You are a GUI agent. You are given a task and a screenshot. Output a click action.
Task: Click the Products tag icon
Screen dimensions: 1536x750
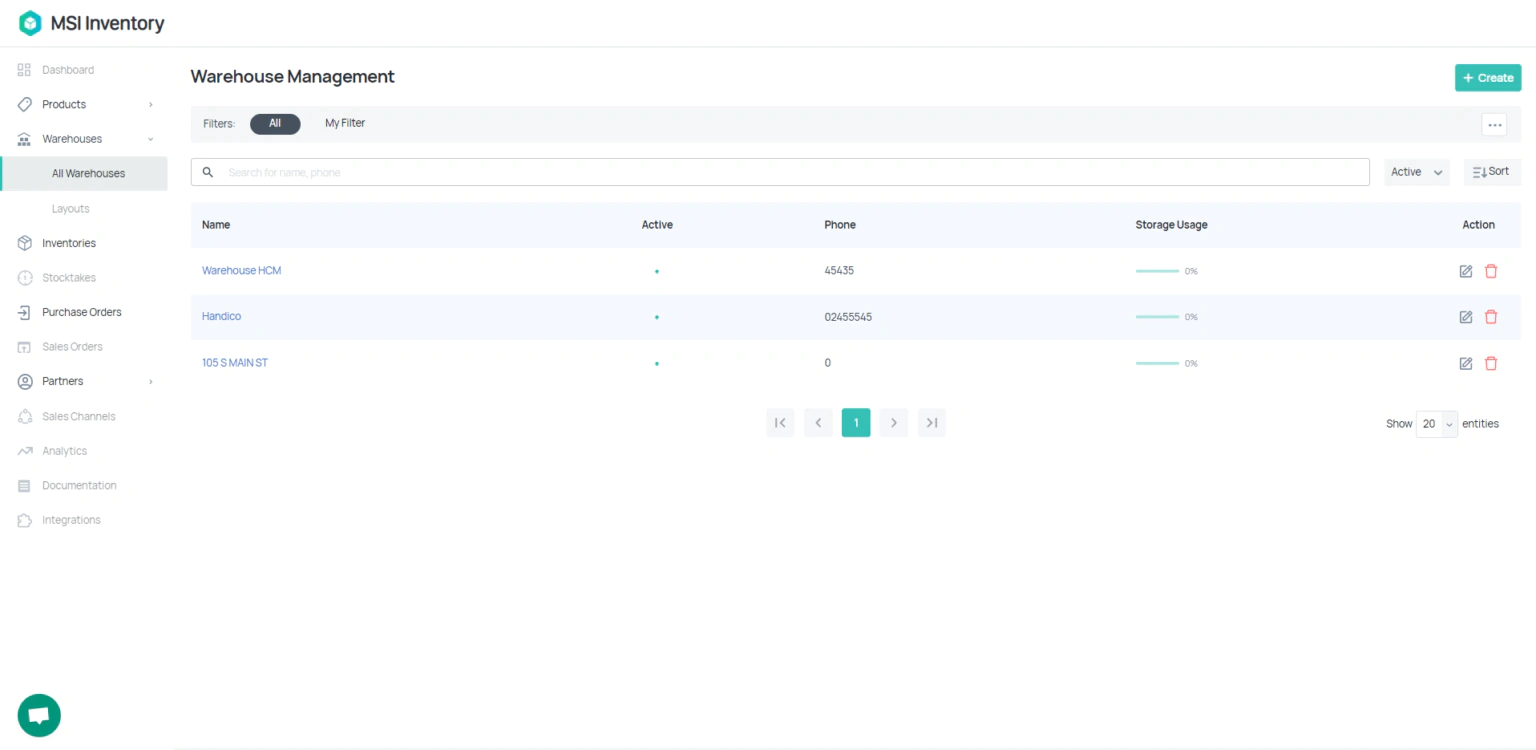(x=25, y=104)
